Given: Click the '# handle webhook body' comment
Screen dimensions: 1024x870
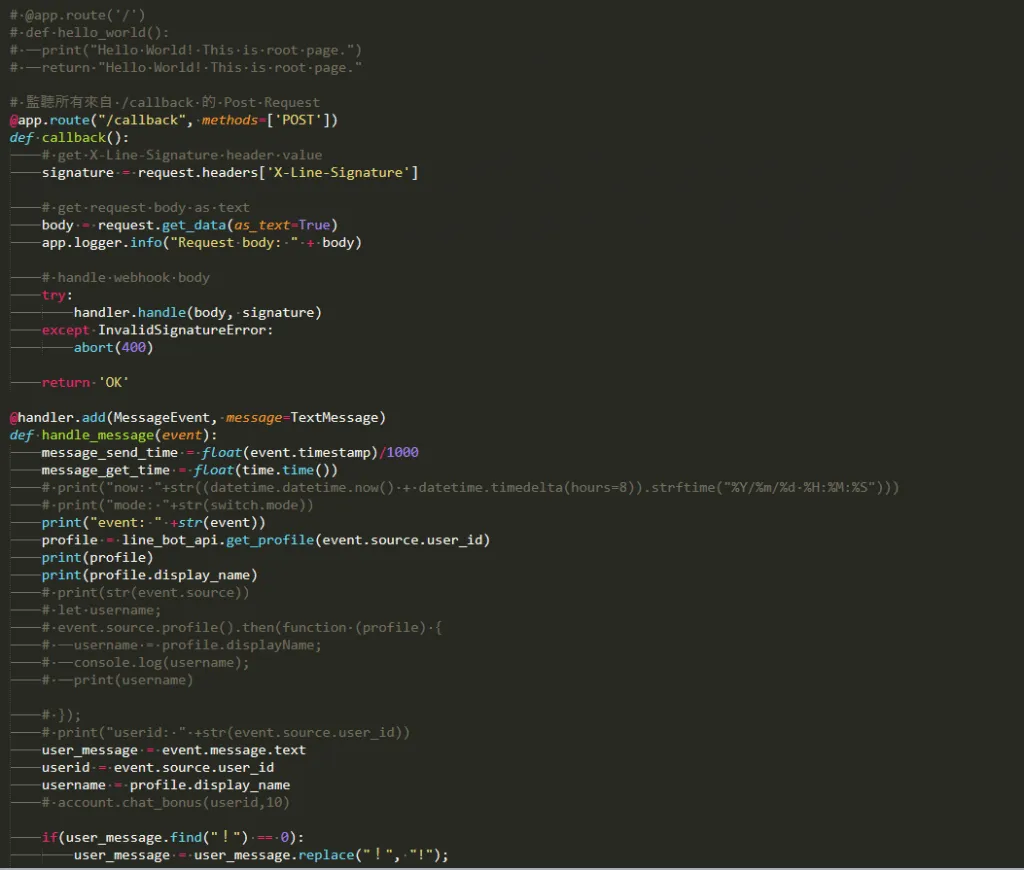Looking at the screenshot, I should pos(126,278).
